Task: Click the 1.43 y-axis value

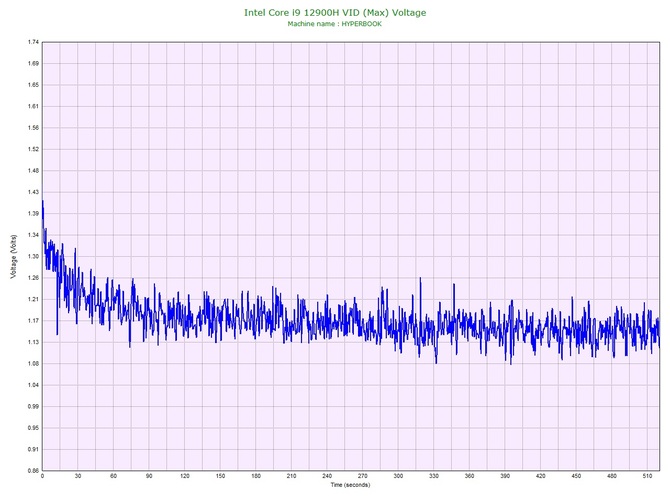Action: [33, 192]
